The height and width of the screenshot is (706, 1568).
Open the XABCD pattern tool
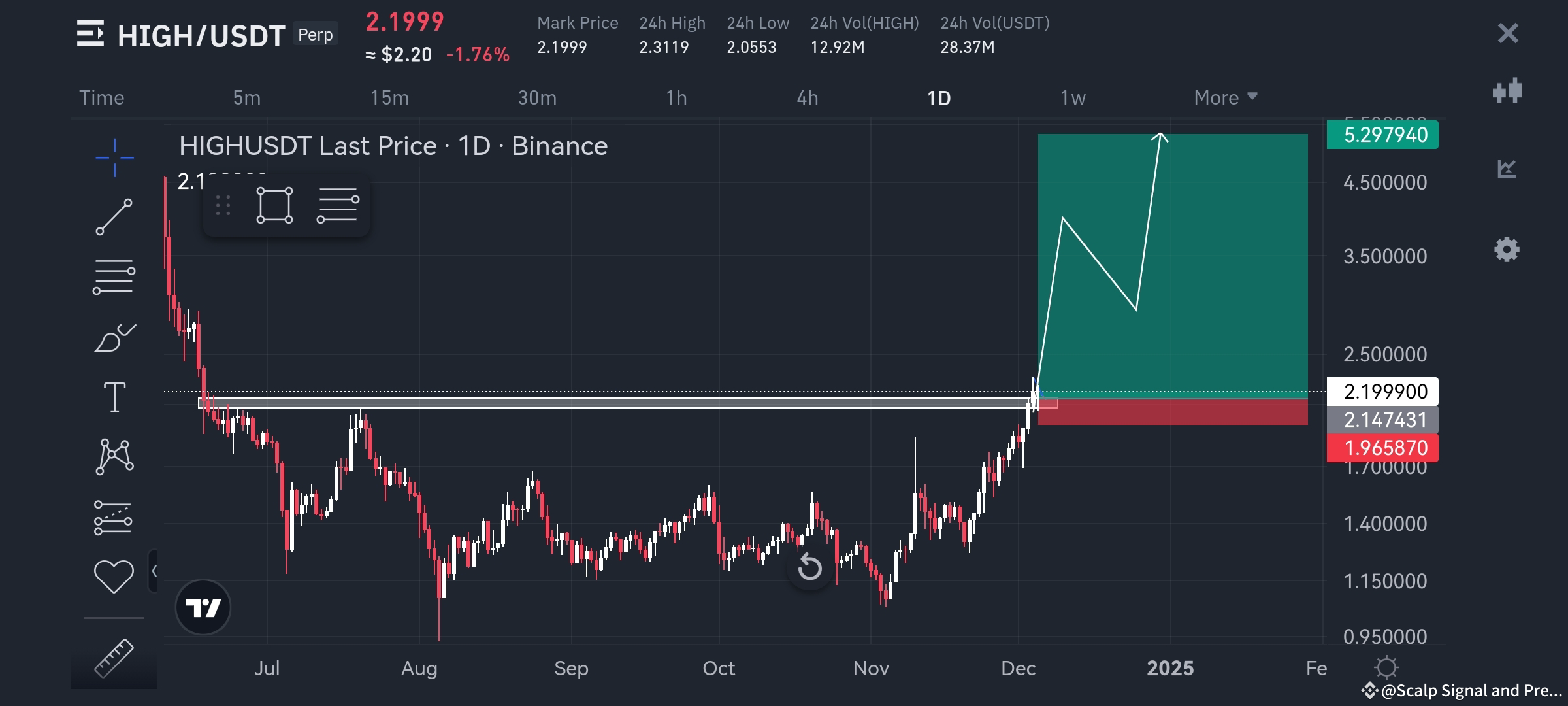click(114, 454)
